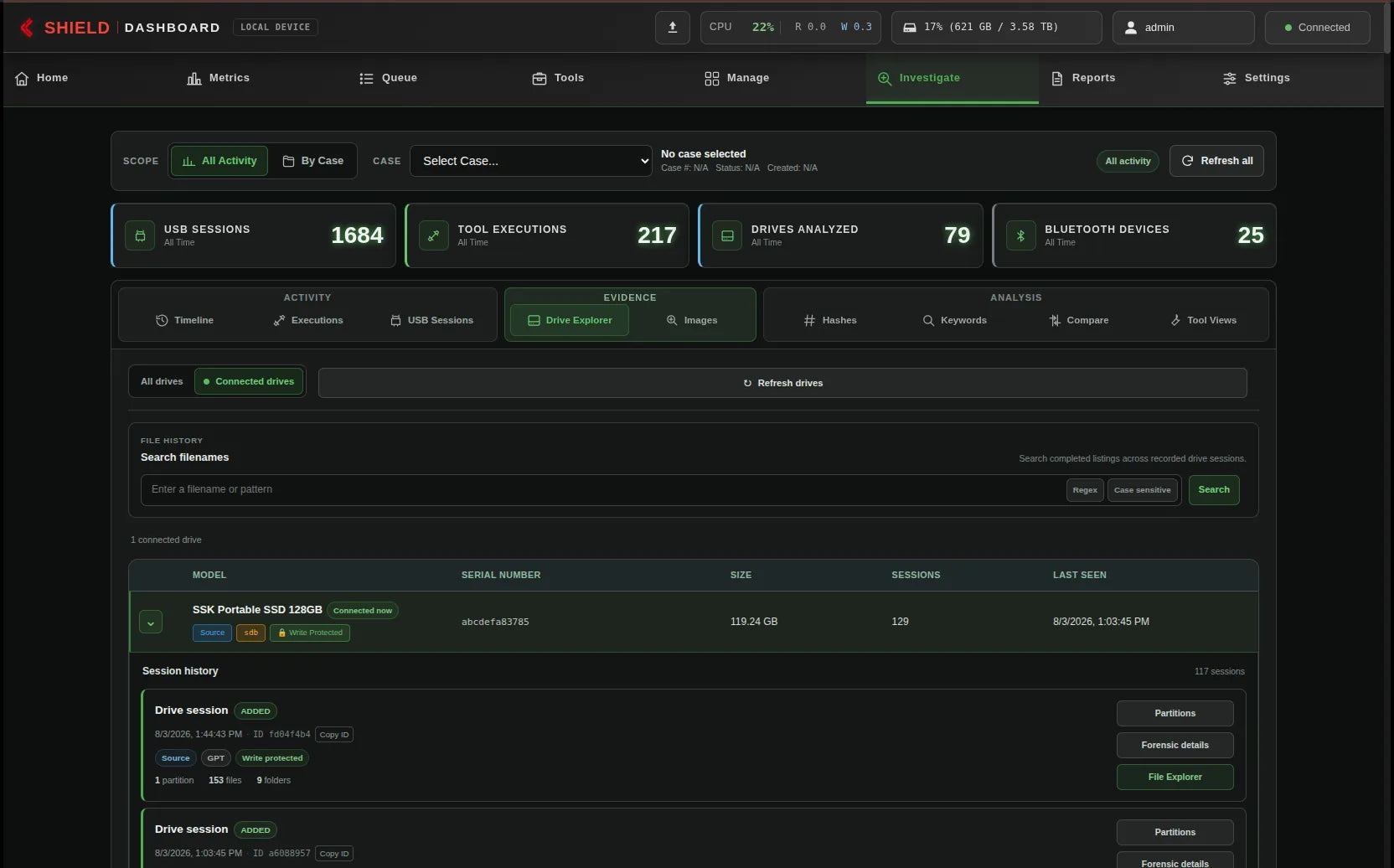Click the Refresh drives button

[x=782, y=383]
